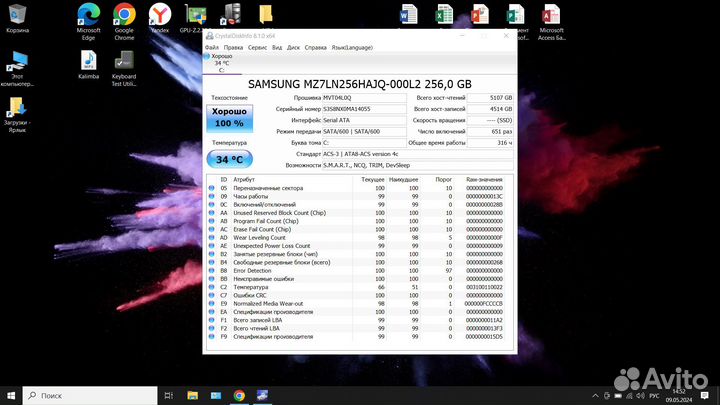Click the Всего хост-записей value 4514 GB
The image size is (720, 405).
(x=490, y=109)
